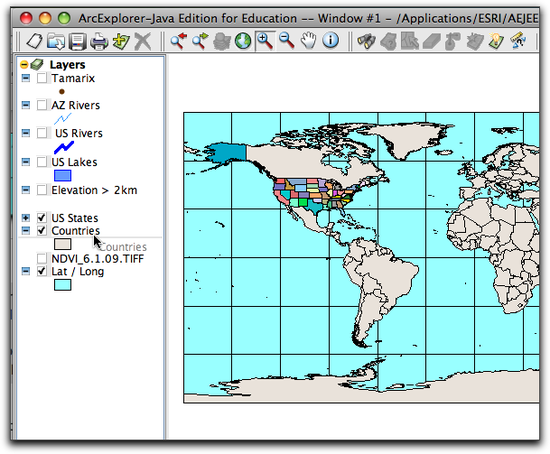Select the US Lakes layer name
The height and width of the screenshot is (454, 550).
74,162
